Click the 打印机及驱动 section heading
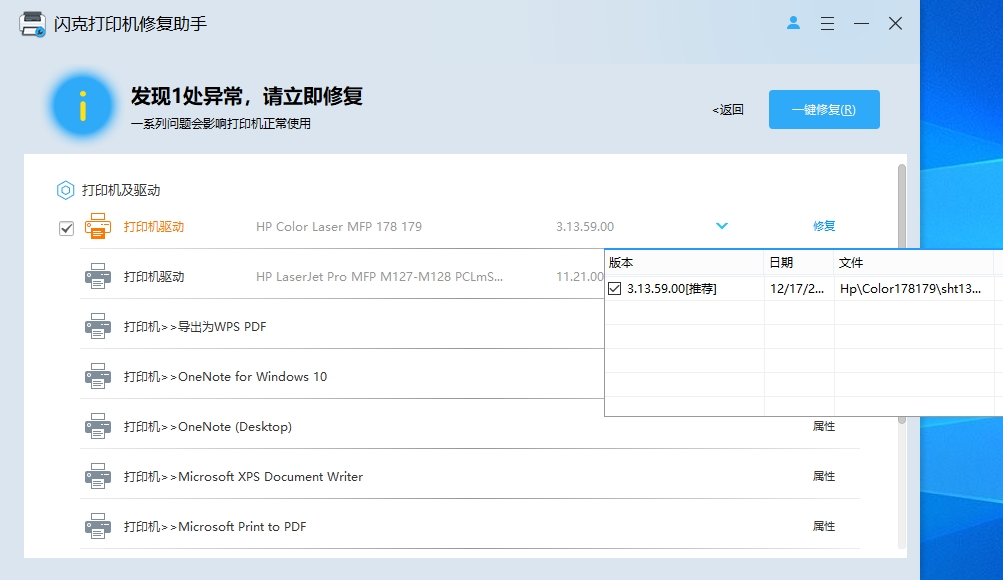 click(x=121, y=190)
